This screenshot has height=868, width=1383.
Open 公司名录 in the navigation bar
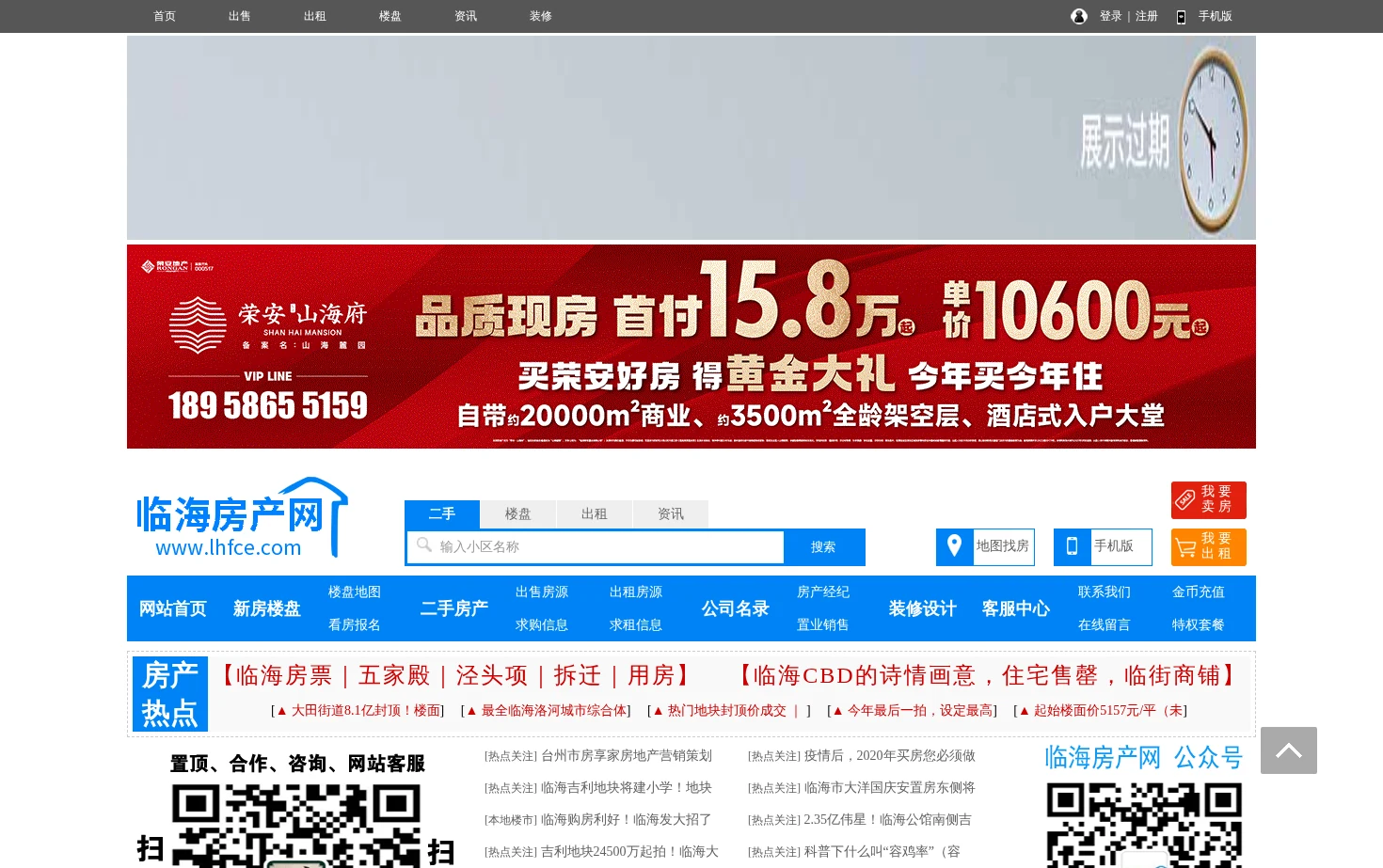click(x=736, y=608)
